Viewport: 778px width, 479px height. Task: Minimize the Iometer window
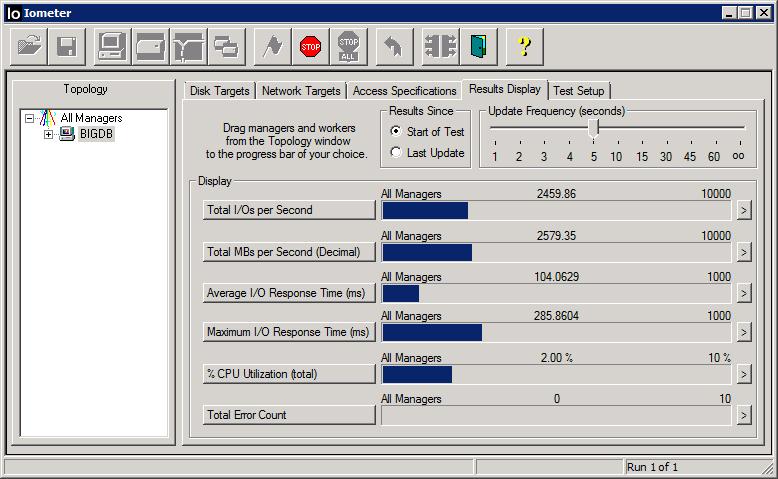(x=728, y=13)
